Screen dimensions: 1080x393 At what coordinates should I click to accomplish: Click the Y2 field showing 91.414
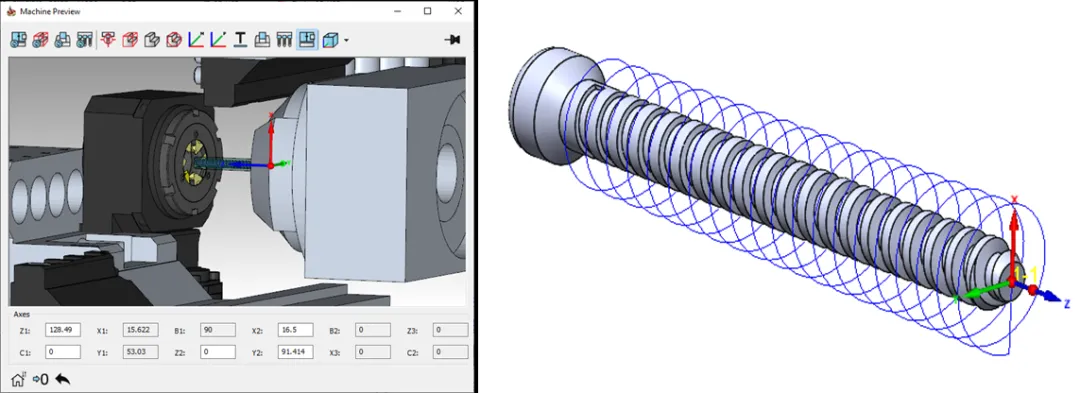coord(295,352)
